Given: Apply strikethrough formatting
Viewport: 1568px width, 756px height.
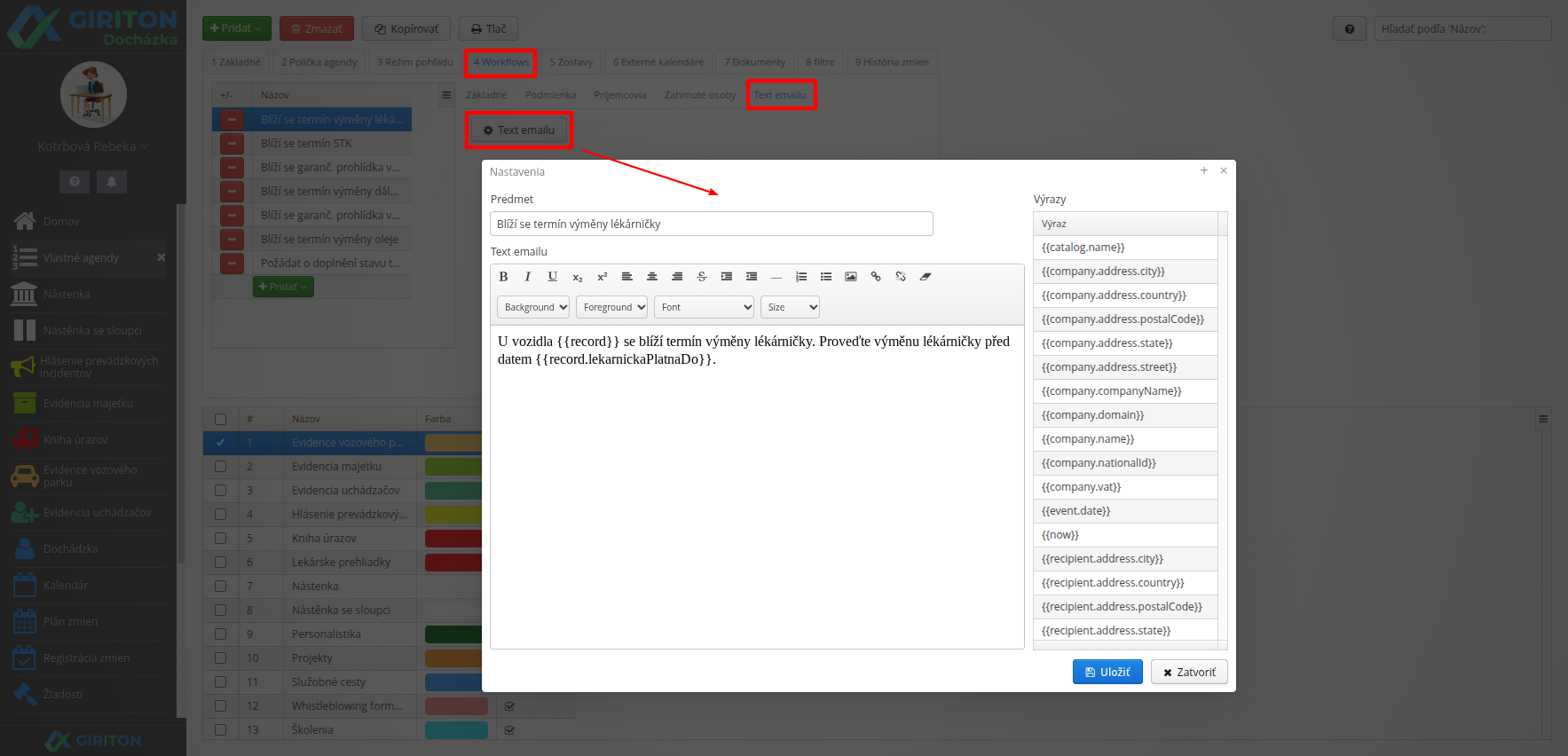Looking at the screenshot, I should (x=702, y=277).
